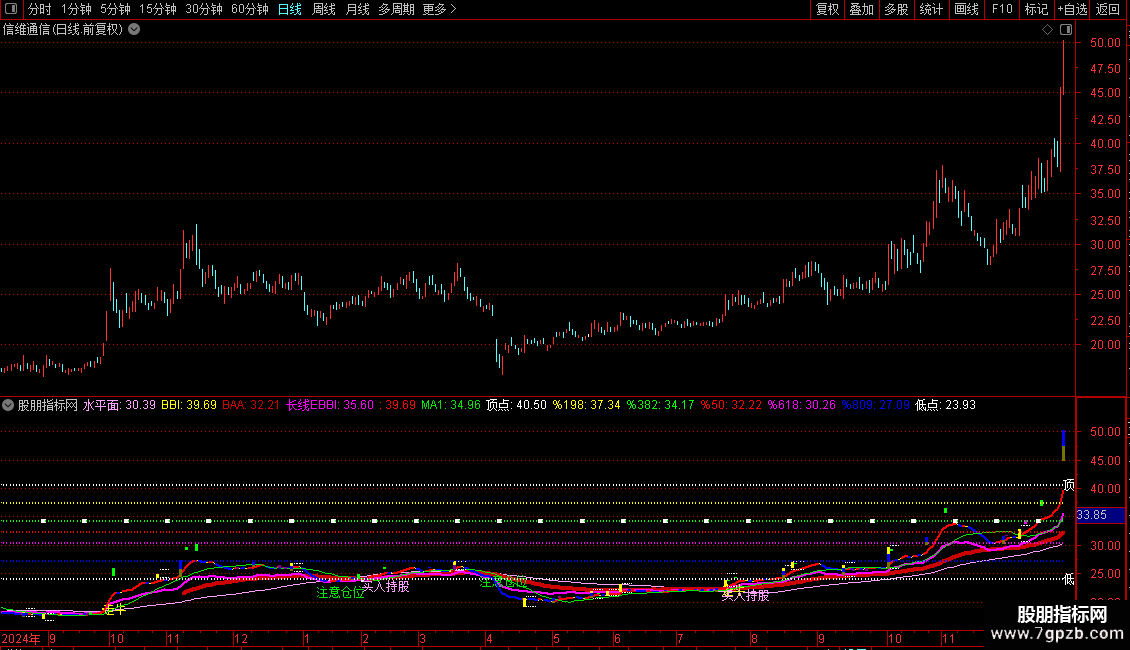Toggle the right panel icon near price axis
Image resolution: width=1130 pixels, height=650 pixels.
[x=1066, y=30]
